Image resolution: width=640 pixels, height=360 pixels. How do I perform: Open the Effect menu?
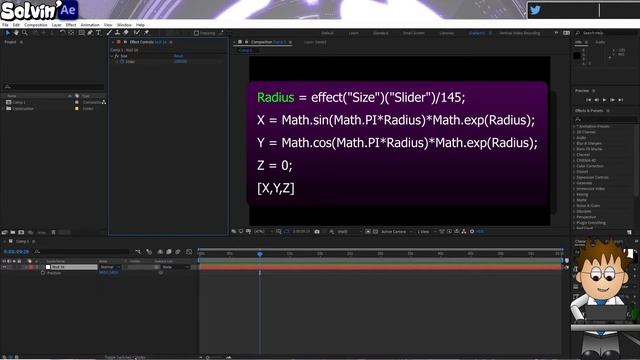(x=71, y=25)
